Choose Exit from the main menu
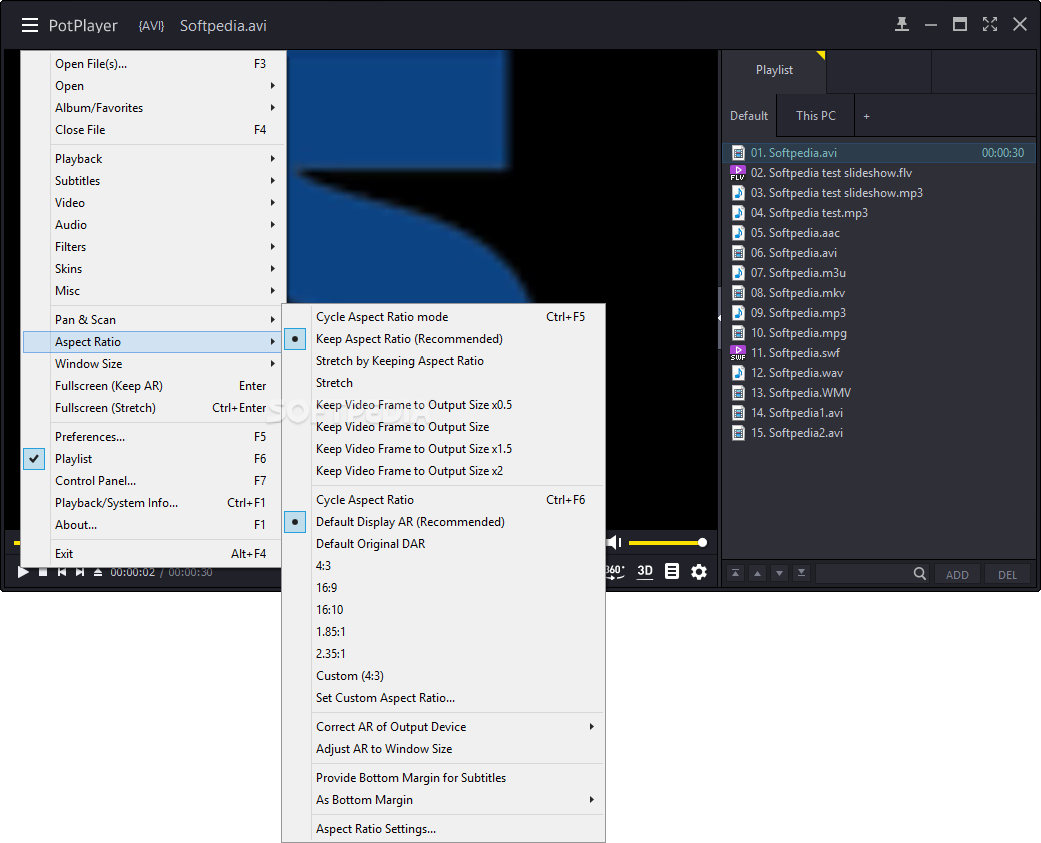The height and width of the screenshot is (843, 1041). tap(153, 554)
